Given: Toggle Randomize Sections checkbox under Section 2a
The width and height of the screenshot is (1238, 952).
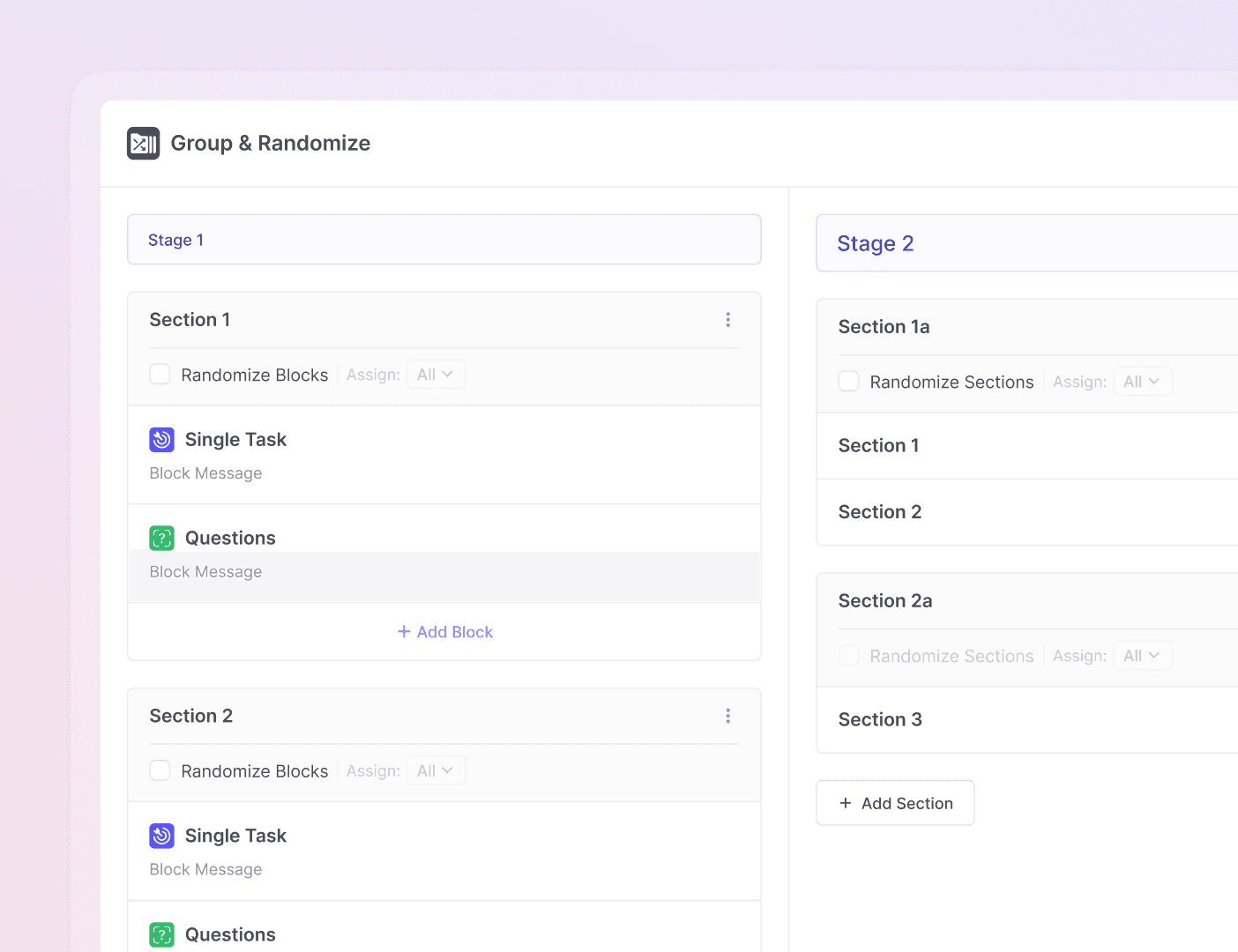Looking at the screenshot, I should click(848, 656).
